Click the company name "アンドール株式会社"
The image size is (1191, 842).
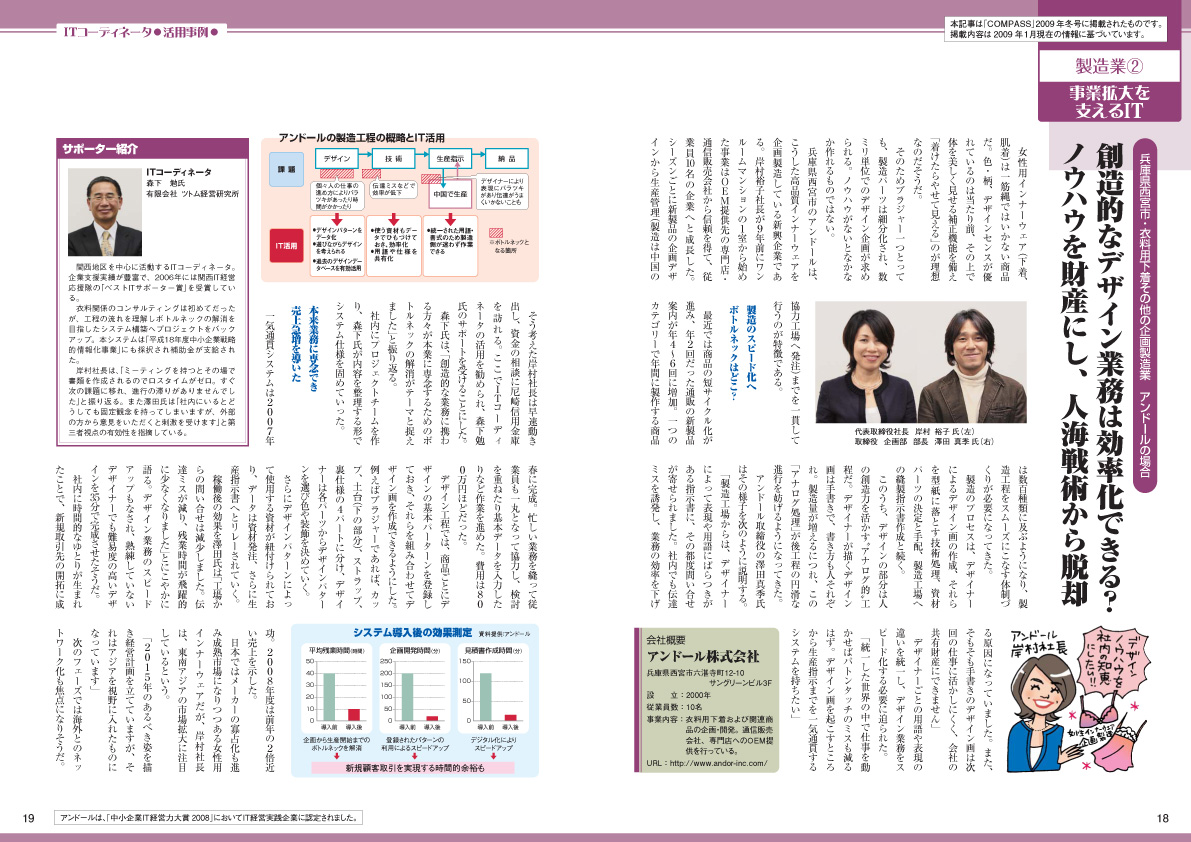(703, 656)
